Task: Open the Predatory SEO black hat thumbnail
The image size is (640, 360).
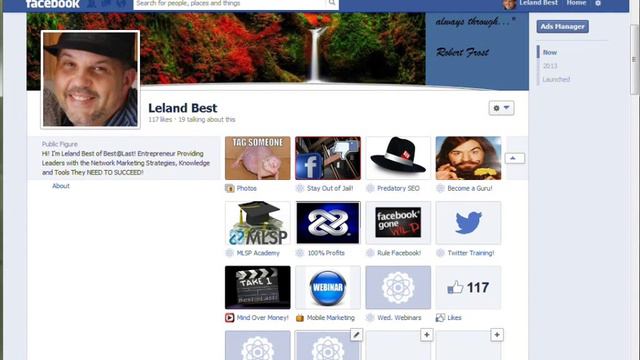Action: (398, 158)
